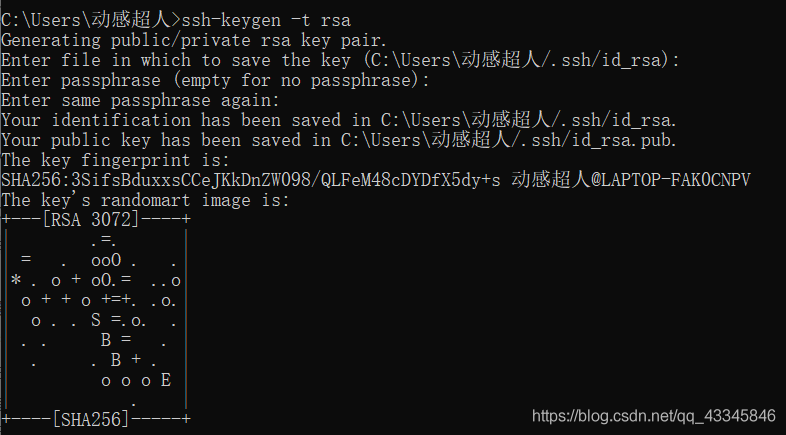The height and width of the screenshot is (435, 786).
Task: Click the blog.csdn.net watermark link
Action: [x=654, y=416]
